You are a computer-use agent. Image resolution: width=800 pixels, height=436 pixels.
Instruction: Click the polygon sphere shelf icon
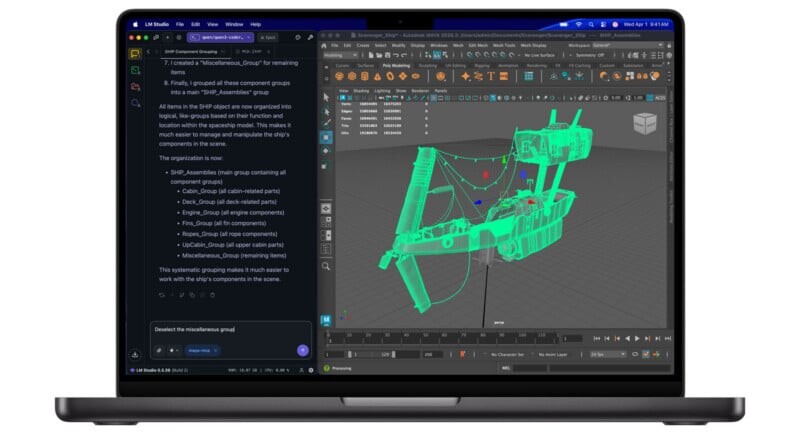(x=340, y=76)
